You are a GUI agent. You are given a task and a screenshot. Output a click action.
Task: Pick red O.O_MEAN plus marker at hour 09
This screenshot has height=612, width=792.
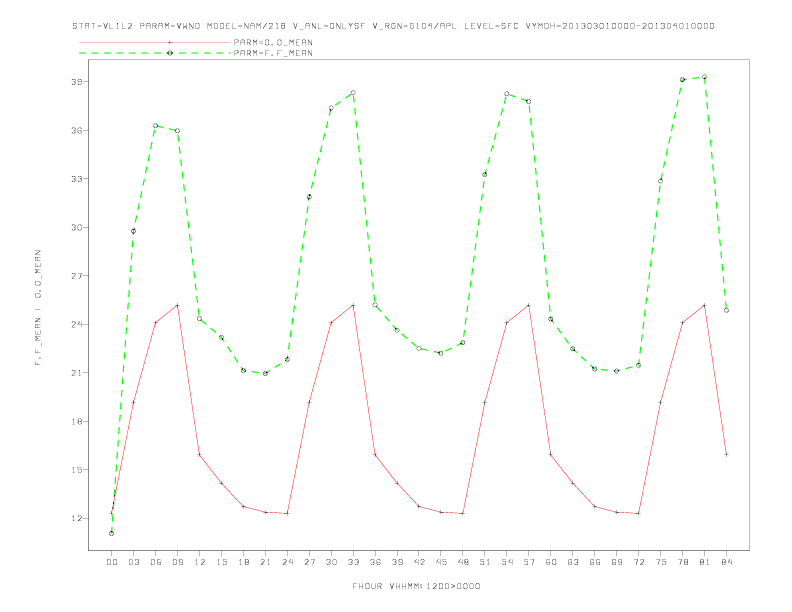point(177,305)
